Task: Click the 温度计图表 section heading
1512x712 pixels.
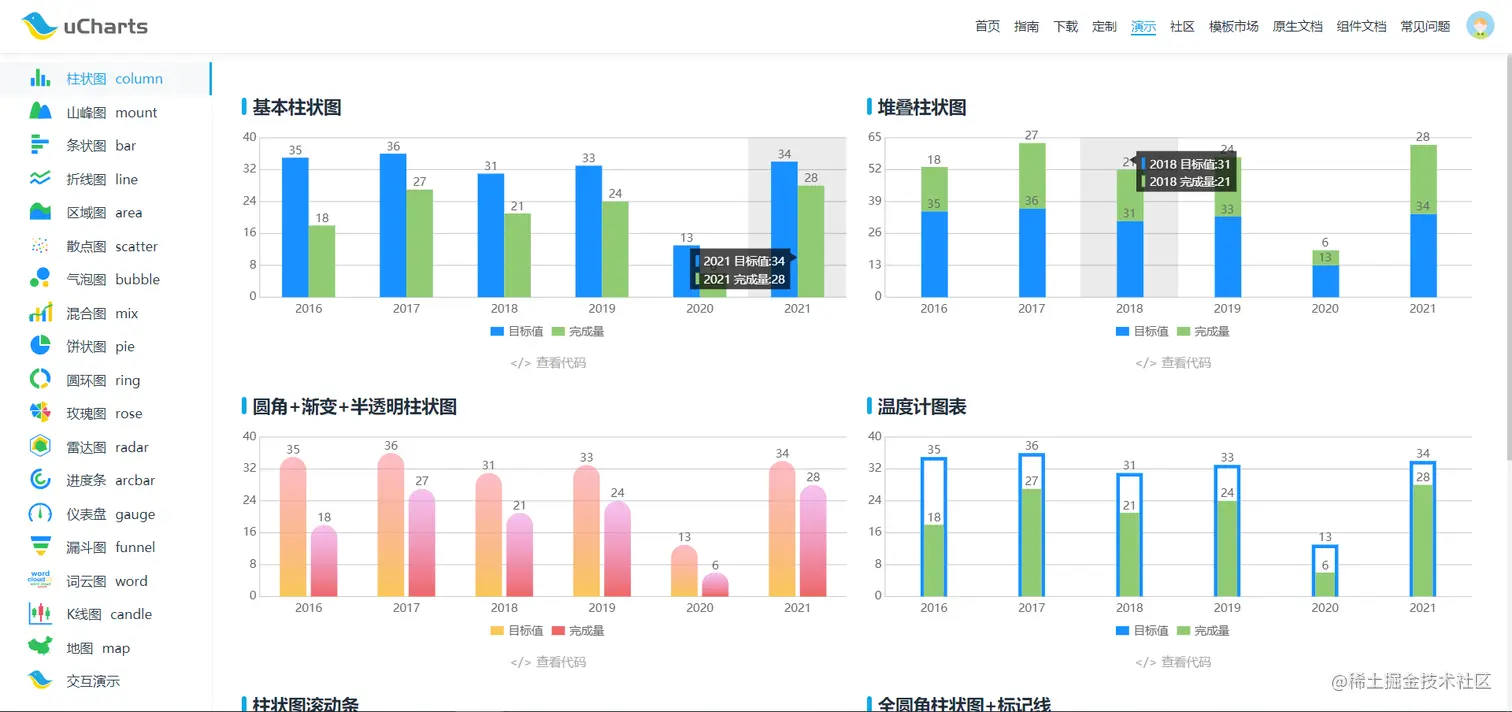Action: tap(922, 406)
